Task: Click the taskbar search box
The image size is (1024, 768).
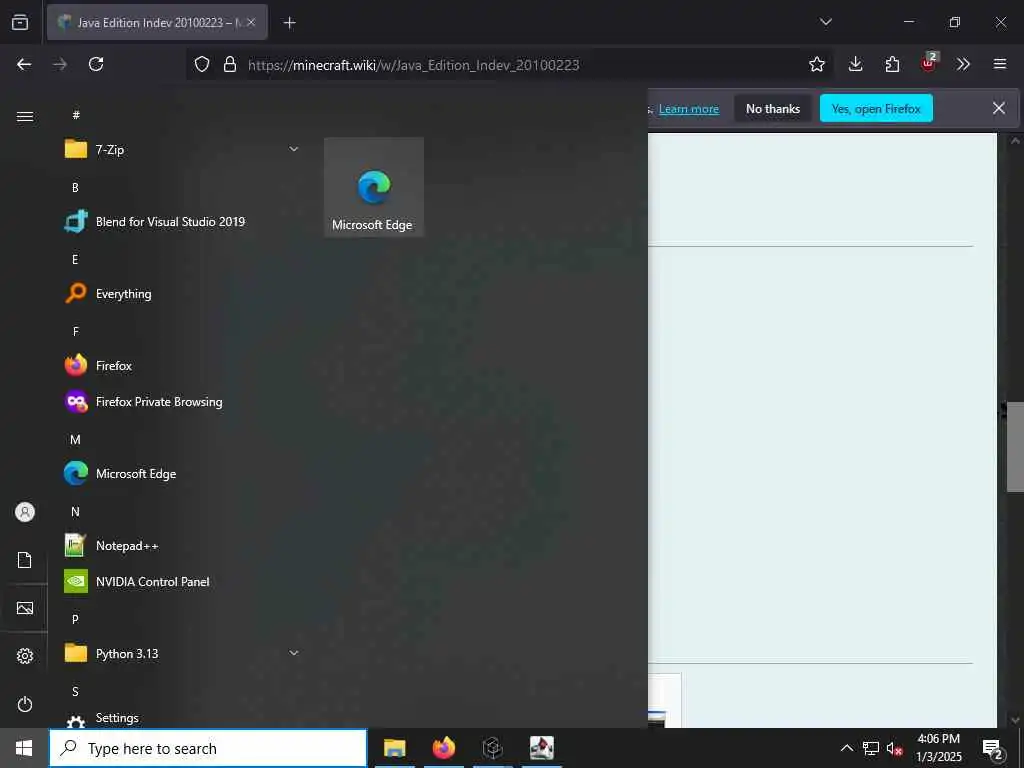Action: 208,748
